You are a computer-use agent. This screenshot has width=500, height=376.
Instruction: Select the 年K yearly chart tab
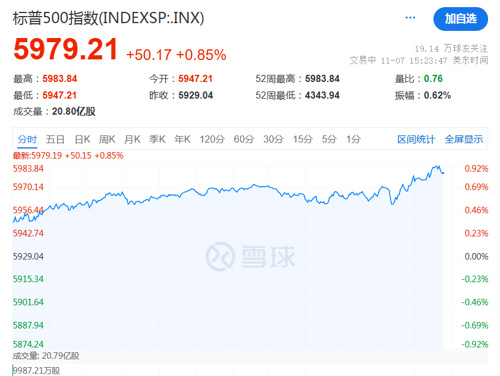point(182,139)
